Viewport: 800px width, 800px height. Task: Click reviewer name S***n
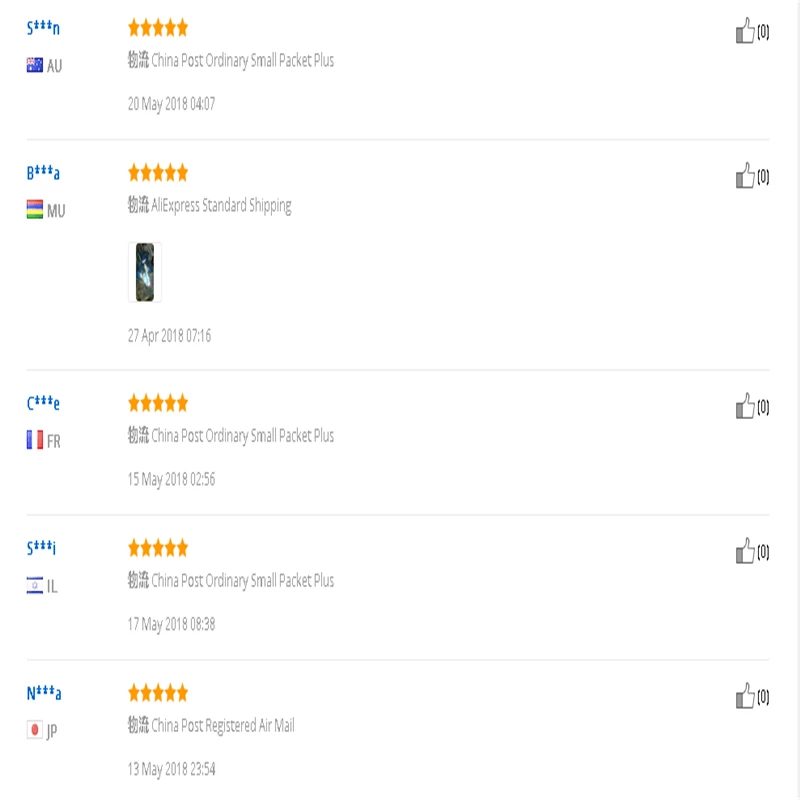(43, 28)
